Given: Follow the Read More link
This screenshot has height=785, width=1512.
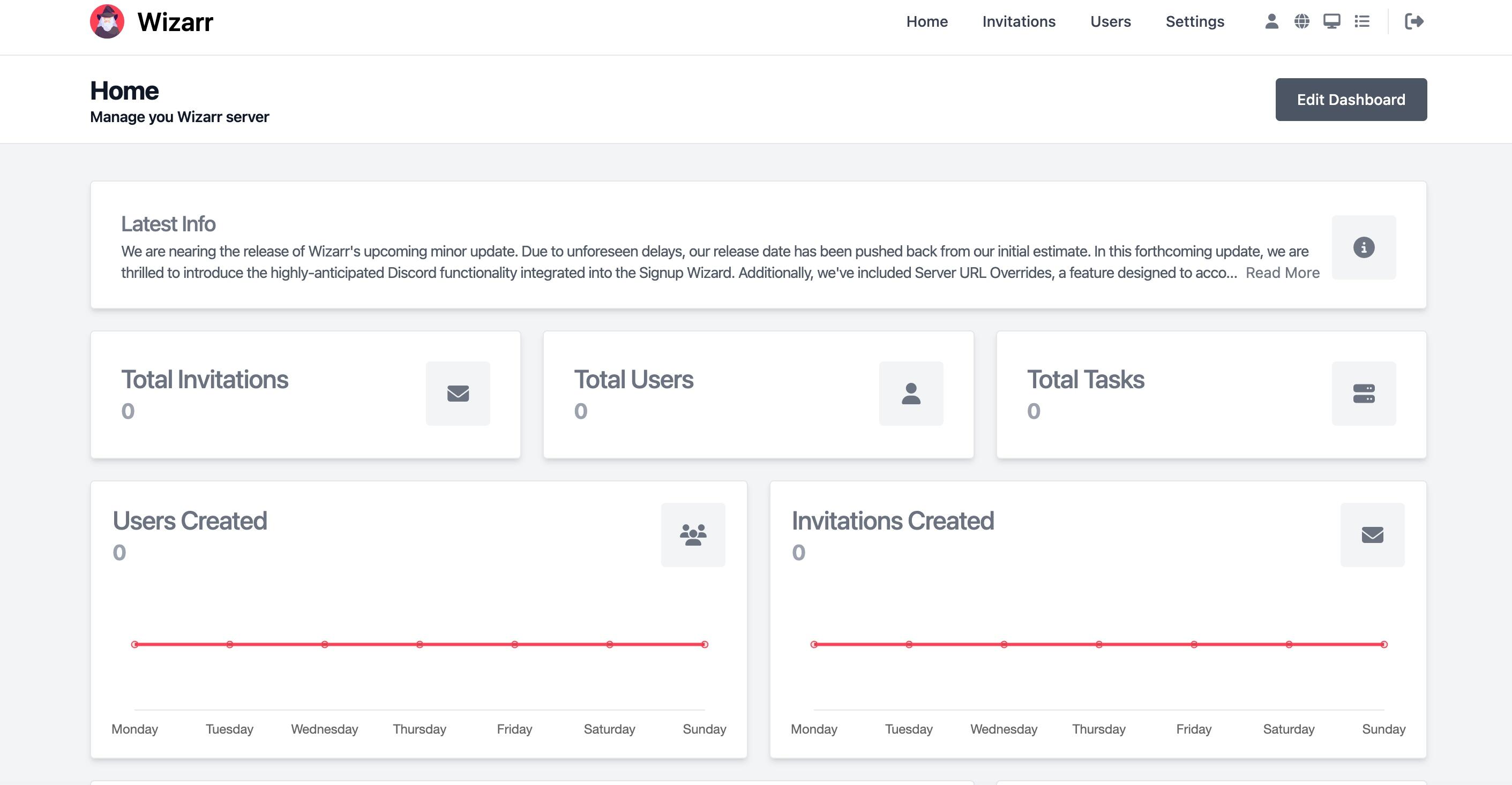Looking at the screenshot, I should [x=1283, y=273].
